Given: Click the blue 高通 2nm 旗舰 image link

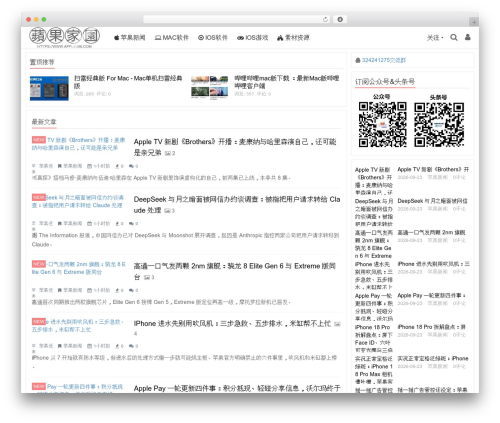Looking at the screenshot, I should [78, 268].
